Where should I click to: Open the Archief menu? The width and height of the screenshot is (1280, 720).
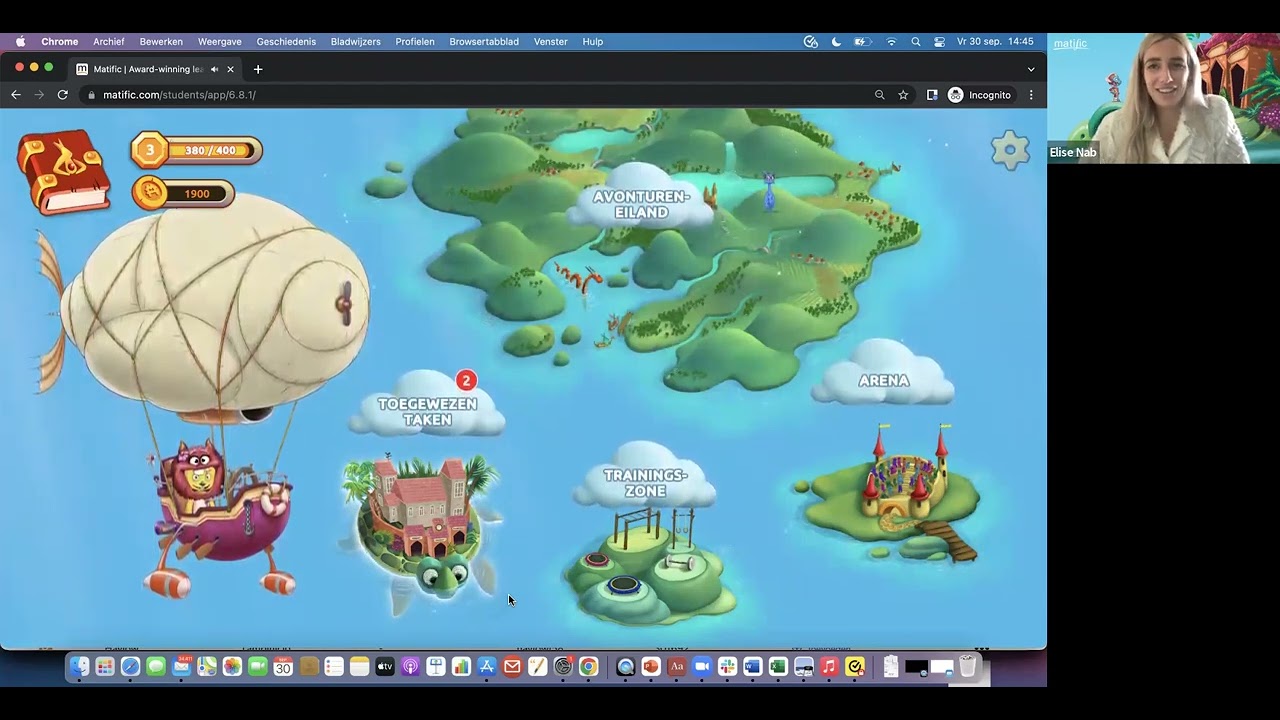[x=109, y=42]
